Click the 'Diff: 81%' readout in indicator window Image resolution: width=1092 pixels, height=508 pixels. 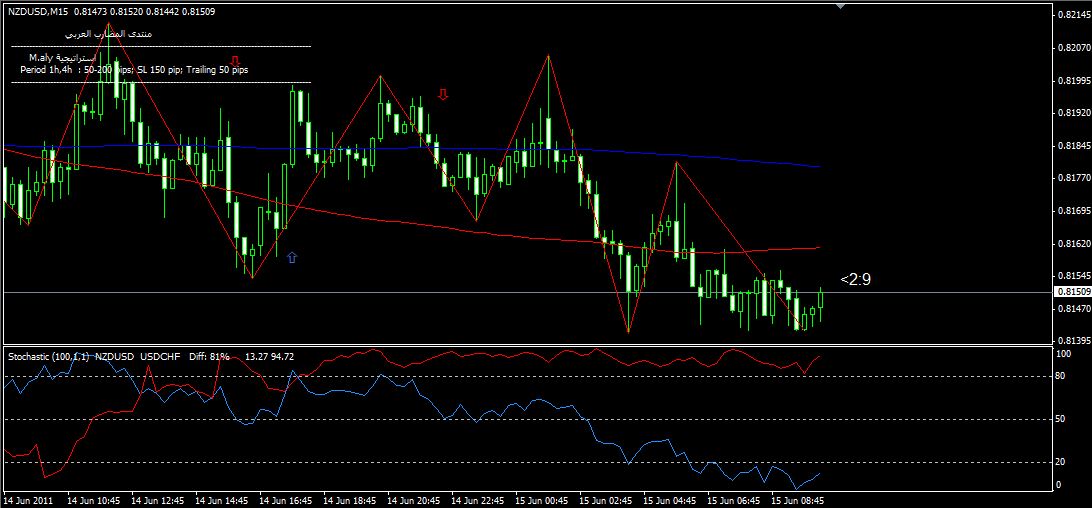pos(210,357)
